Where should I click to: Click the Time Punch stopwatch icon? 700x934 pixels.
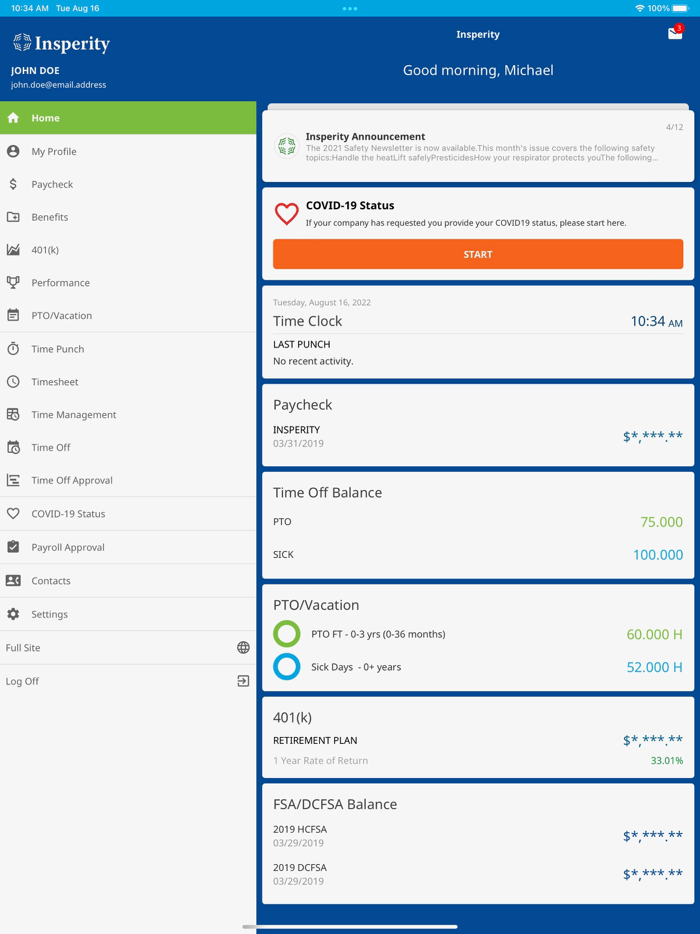(13, 348)
